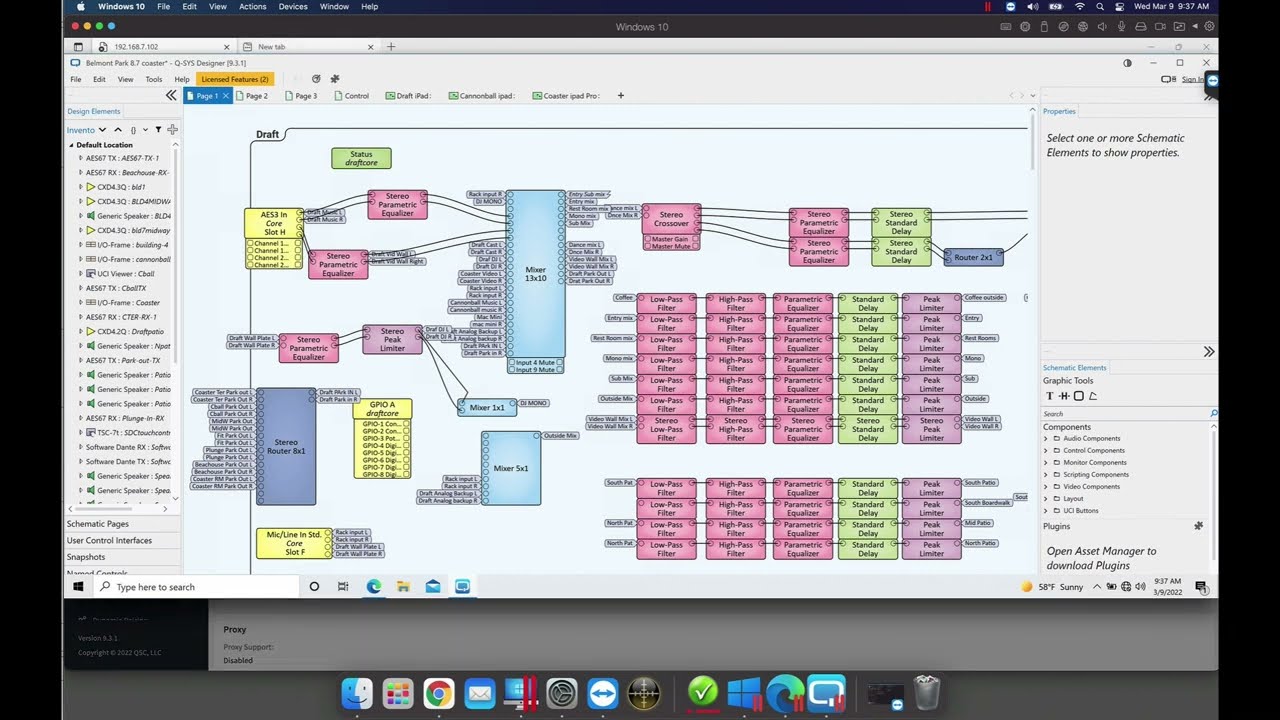Collapse the right Schematic Elements pane

(1208, 352)
